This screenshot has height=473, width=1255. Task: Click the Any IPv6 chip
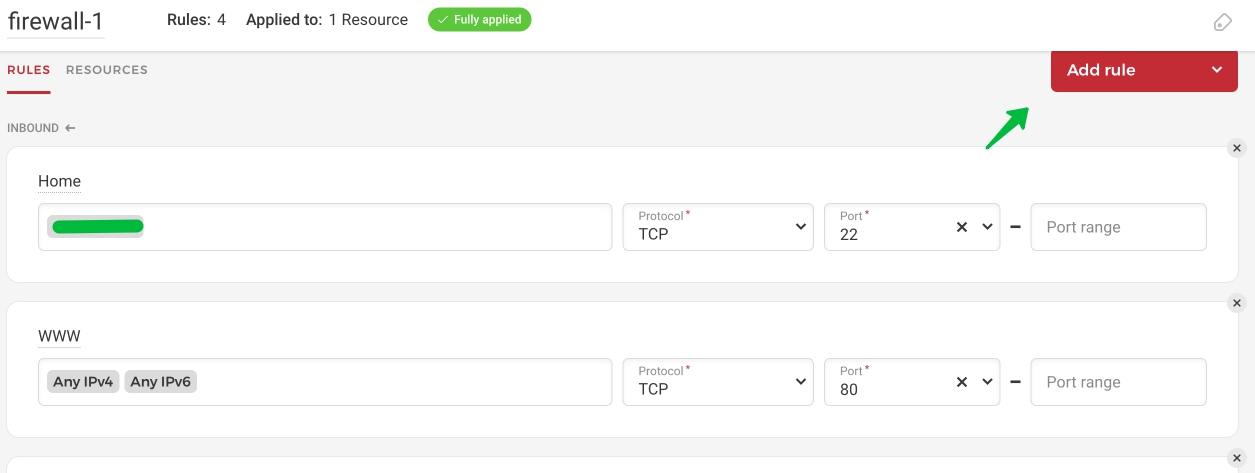point(160,382)
